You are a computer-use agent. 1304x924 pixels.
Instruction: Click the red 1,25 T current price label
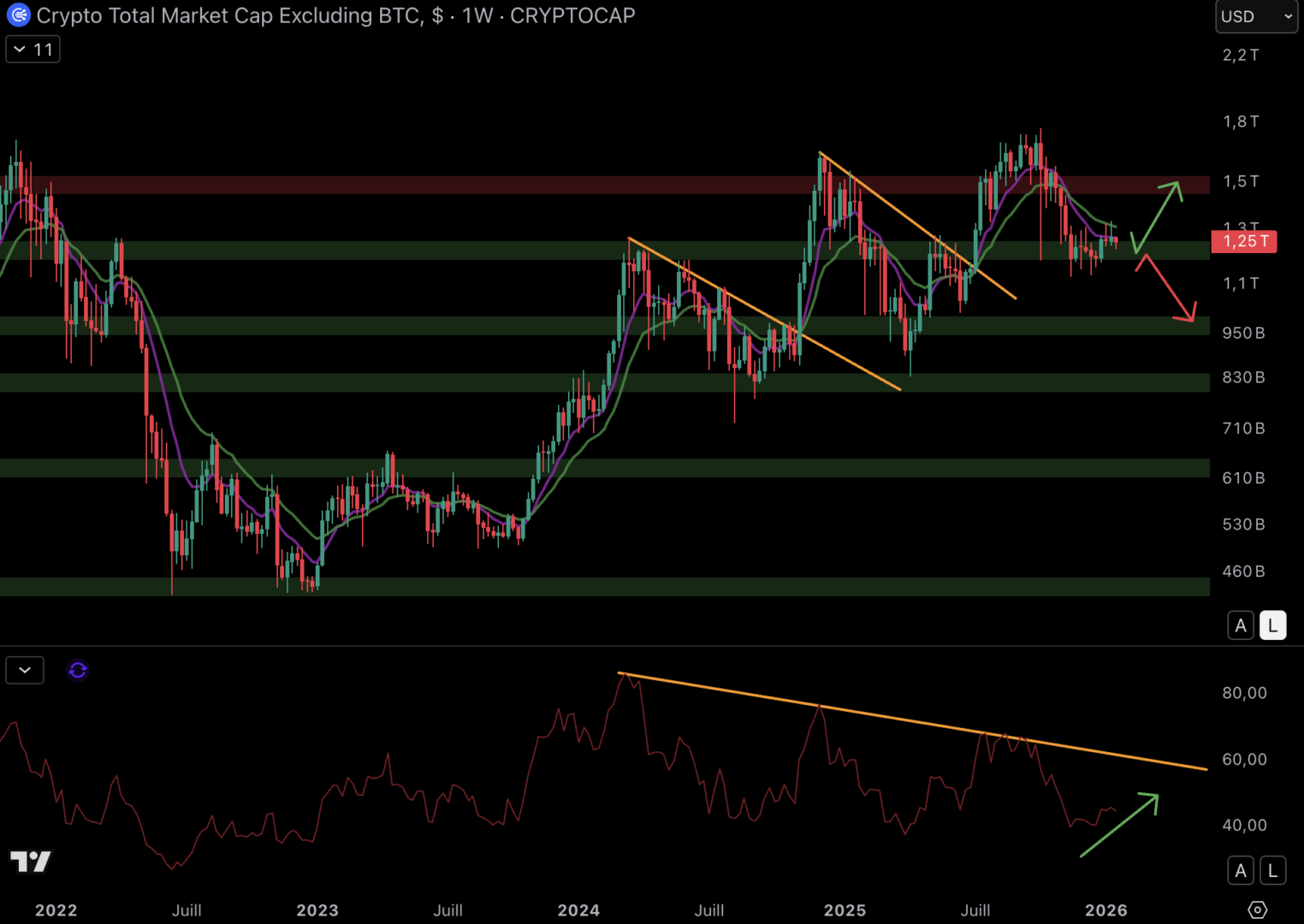click(1244, 241)
